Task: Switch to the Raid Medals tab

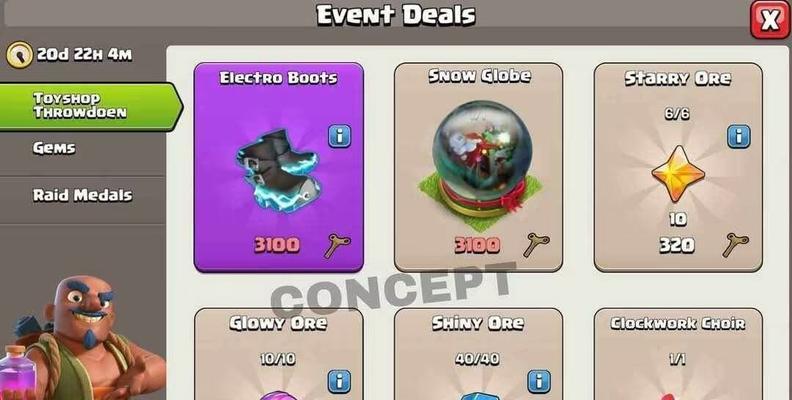Action: 82,196
